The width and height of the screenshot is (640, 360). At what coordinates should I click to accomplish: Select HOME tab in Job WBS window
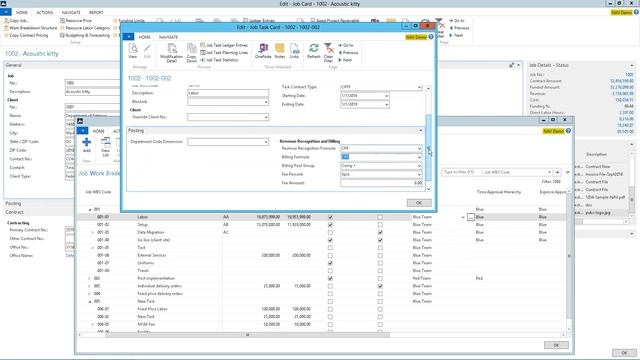[98, 131]
